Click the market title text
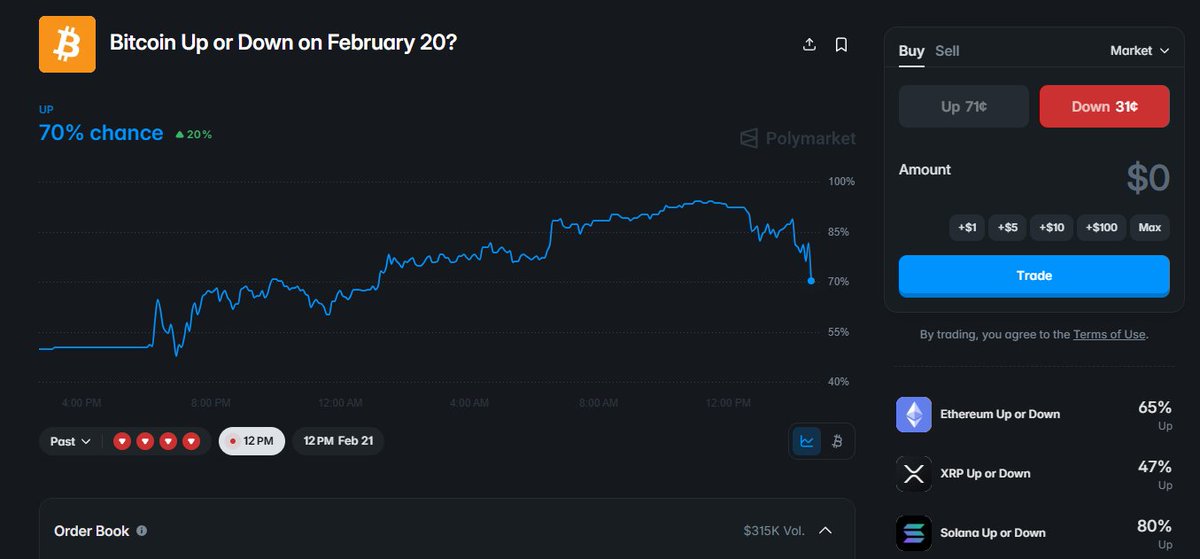This screenshot has height=559, width=1200. (284, 44)
